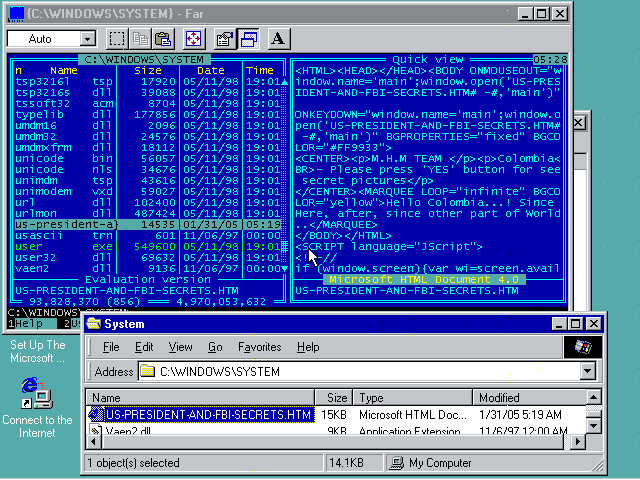Screen dimensions: 640x480
Task: Click the address bar folder icon
Action: tap(147, 371)
